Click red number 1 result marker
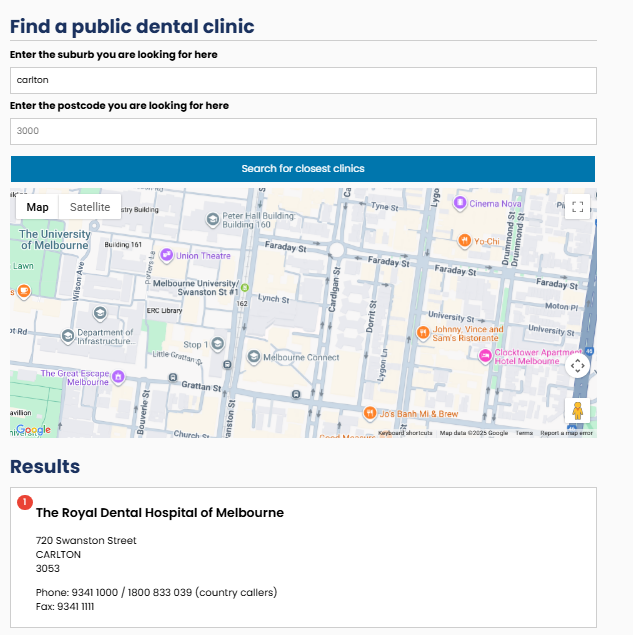The image size is (633, 635). click(25, 503)
